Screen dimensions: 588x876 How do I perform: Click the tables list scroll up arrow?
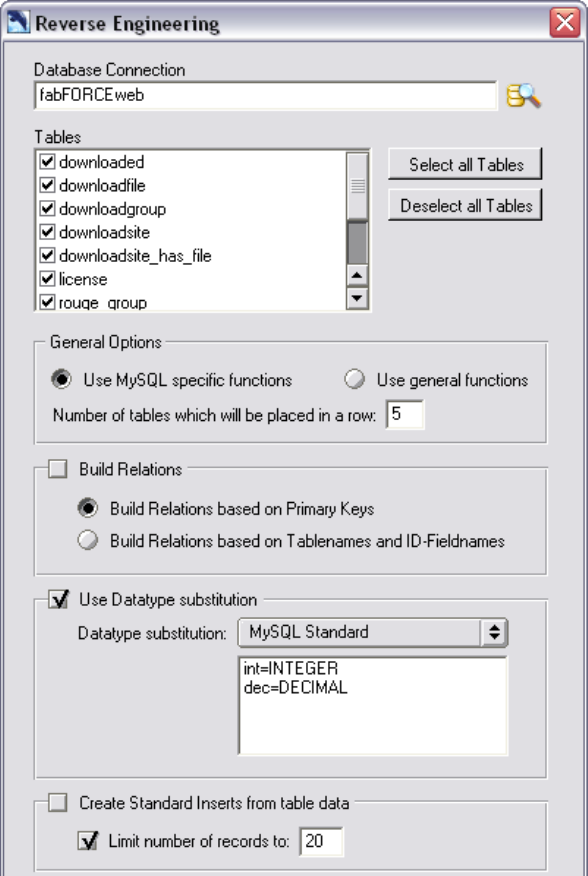(357, 275)
